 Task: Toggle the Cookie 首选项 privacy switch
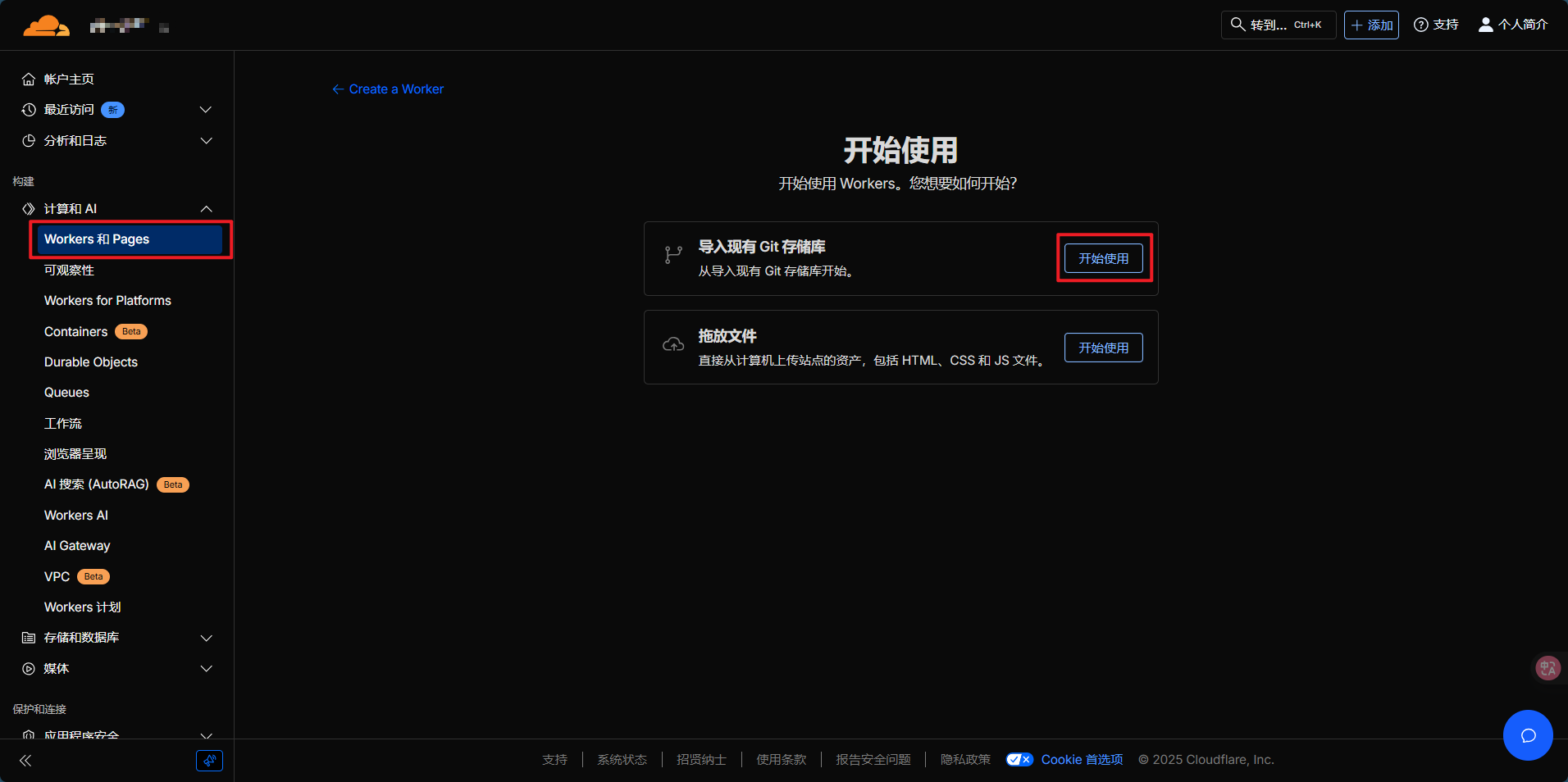pyautogui.click(x=1019, y=760)
